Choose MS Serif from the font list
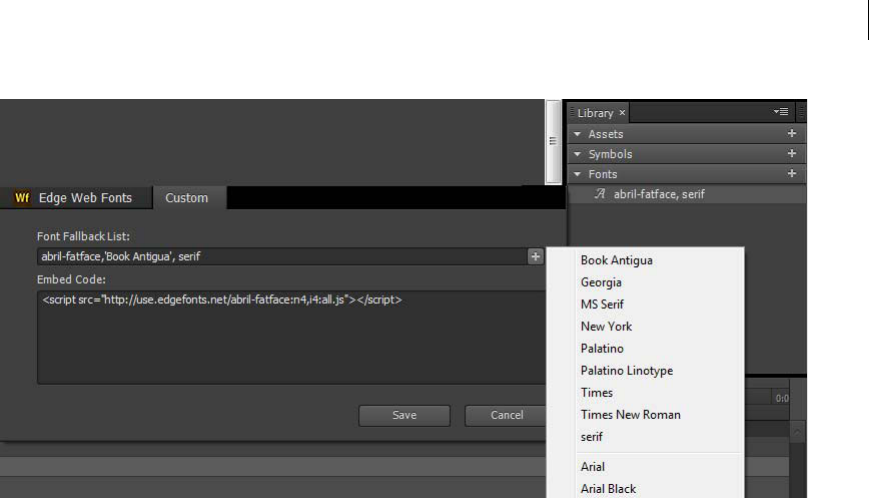Image resolution: width=869 pixels, height=498 pixels. coord(602,304)
